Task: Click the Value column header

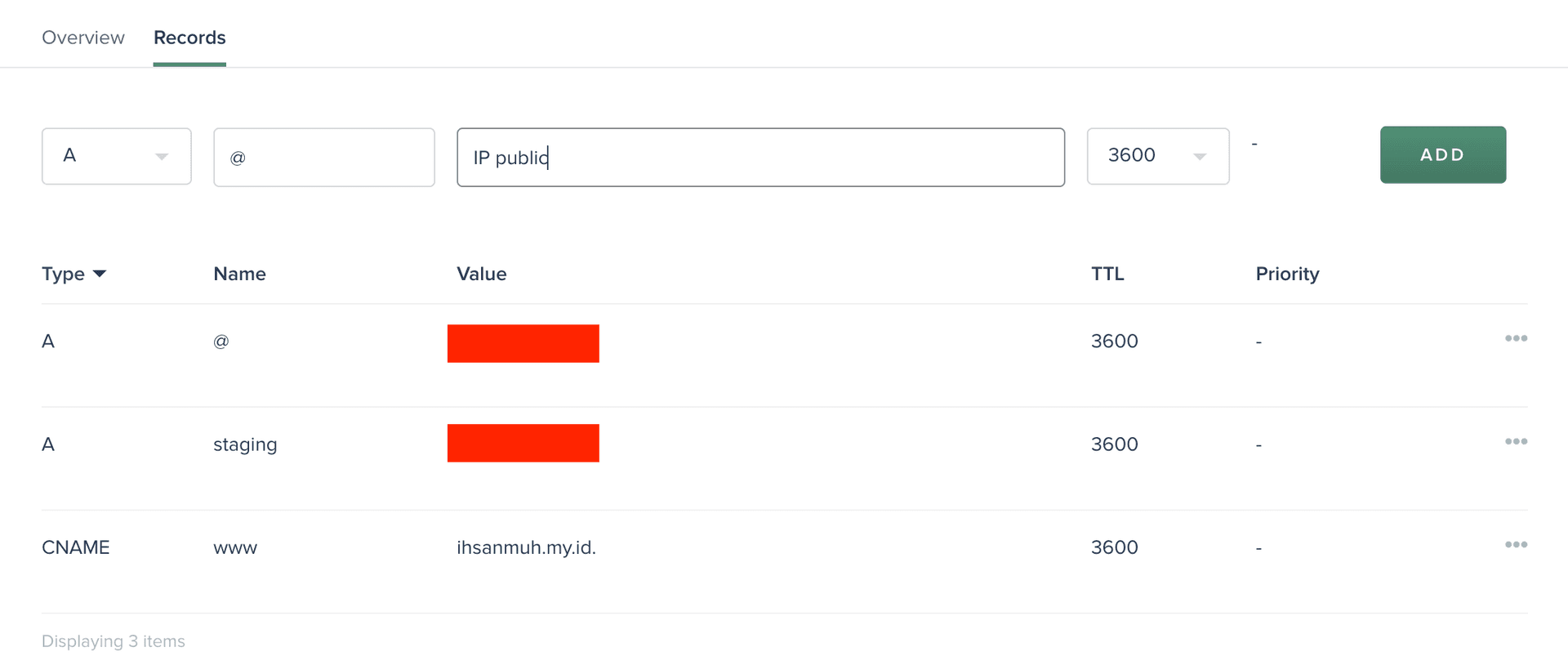Action: 481,274
